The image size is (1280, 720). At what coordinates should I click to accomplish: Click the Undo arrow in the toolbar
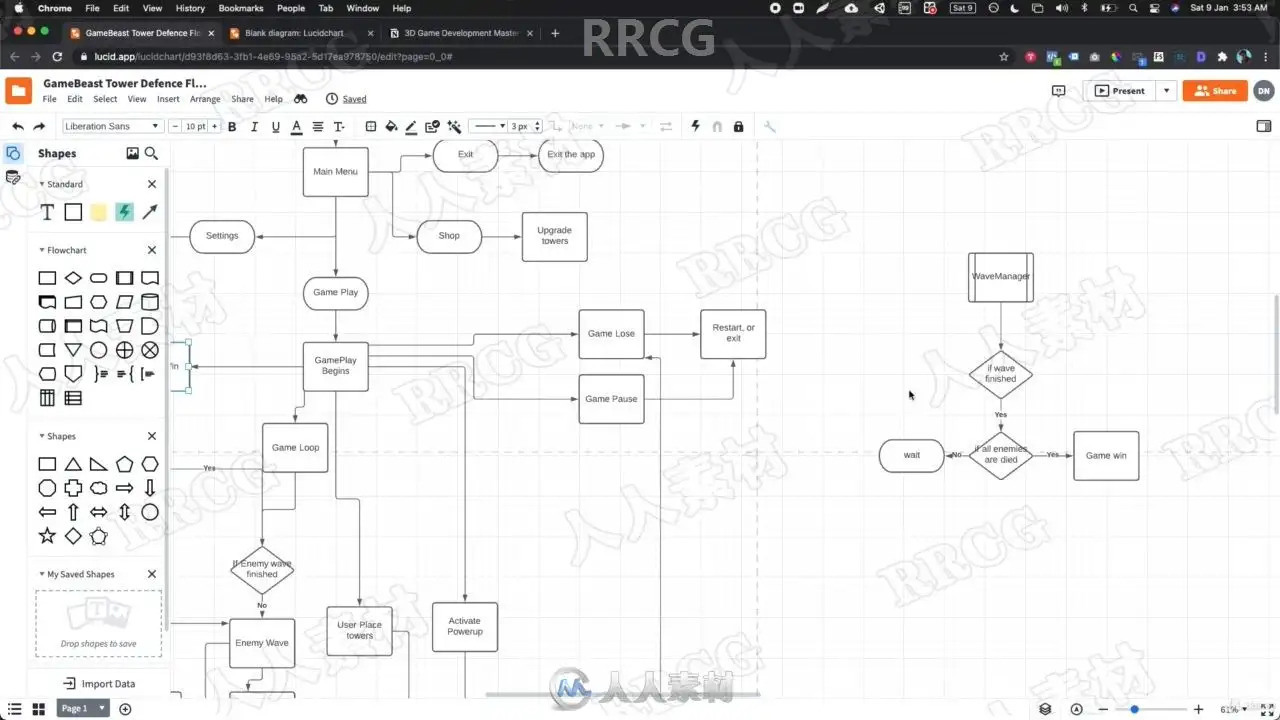(x=18, y=127)
